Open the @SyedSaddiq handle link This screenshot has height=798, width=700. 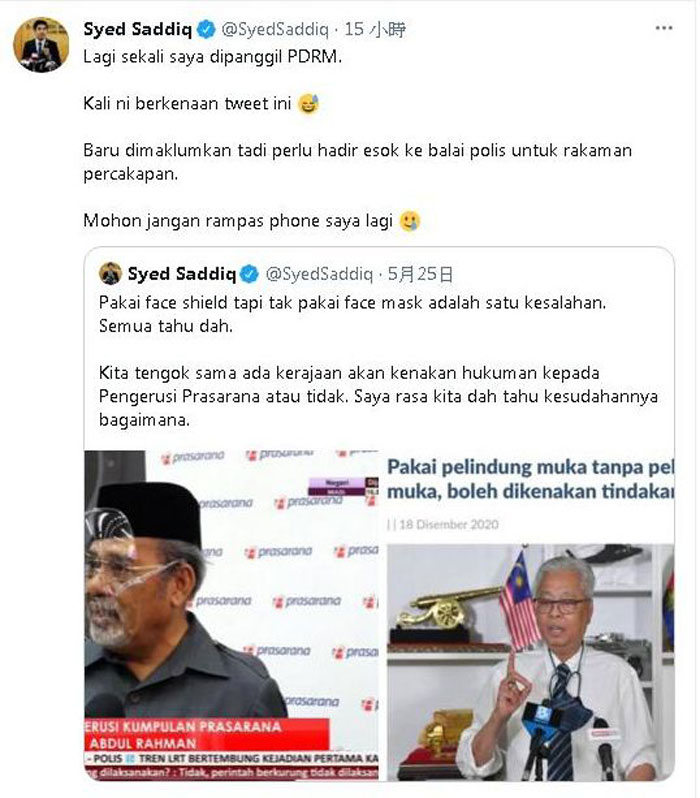point(275,30)
